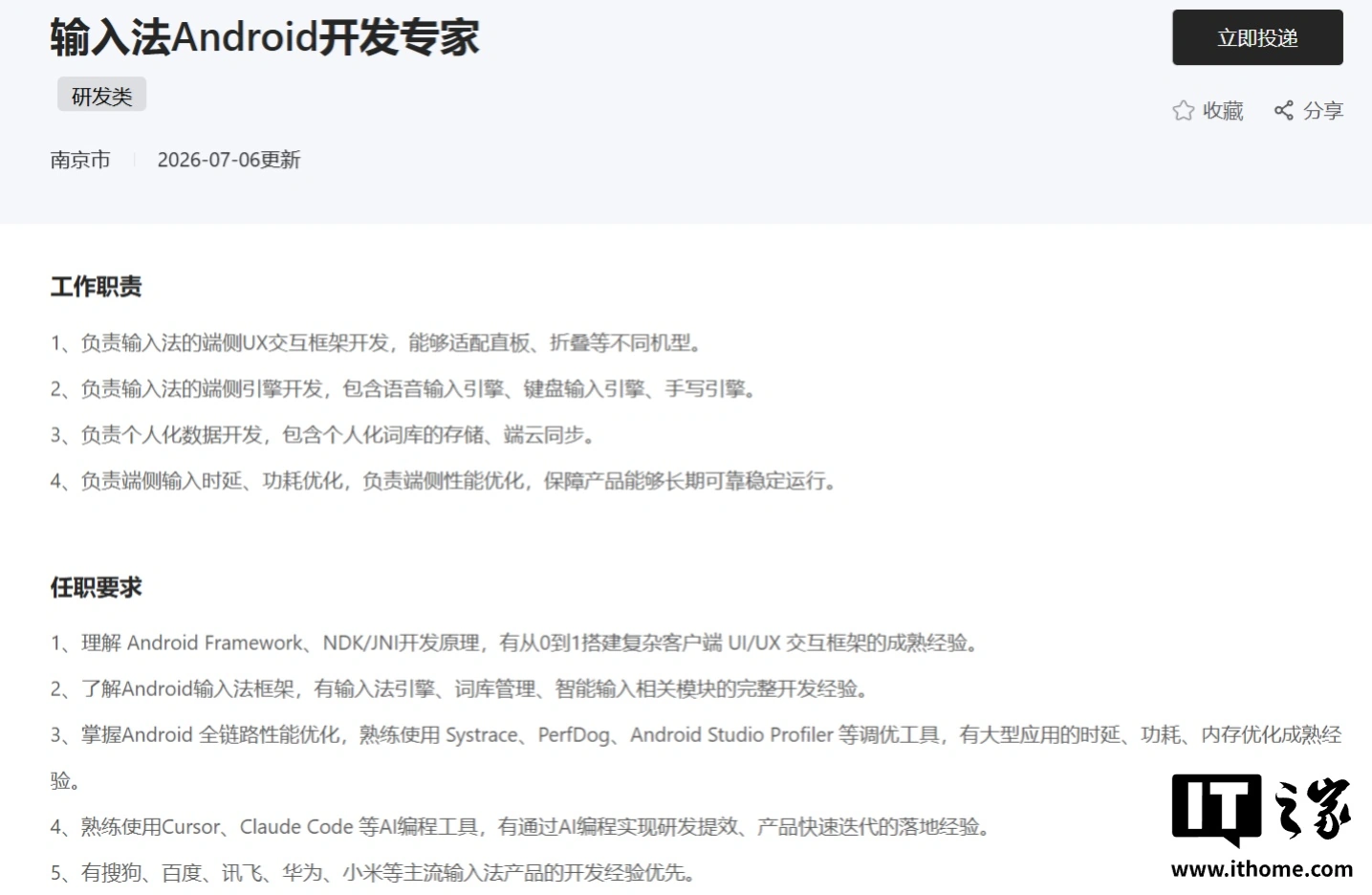Click requirement line mentioning Systrace、PerfDog
Viewport: 1372px width, 895px height.
click(696, 757)
